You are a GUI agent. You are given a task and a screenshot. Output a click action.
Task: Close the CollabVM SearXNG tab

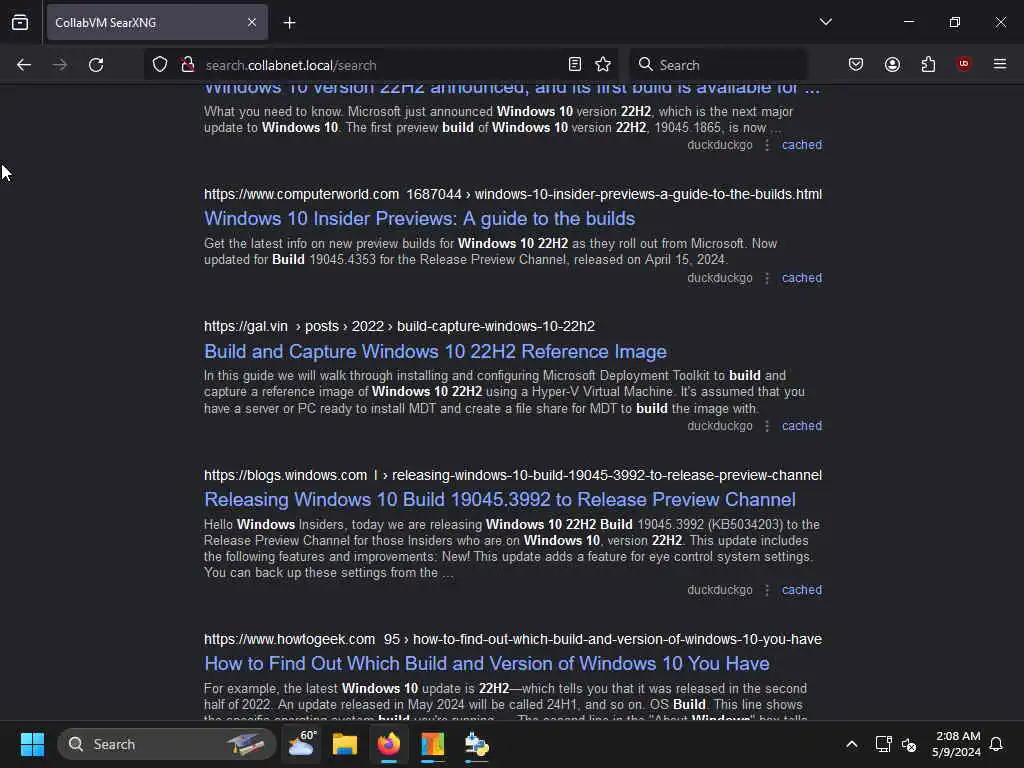251,22
